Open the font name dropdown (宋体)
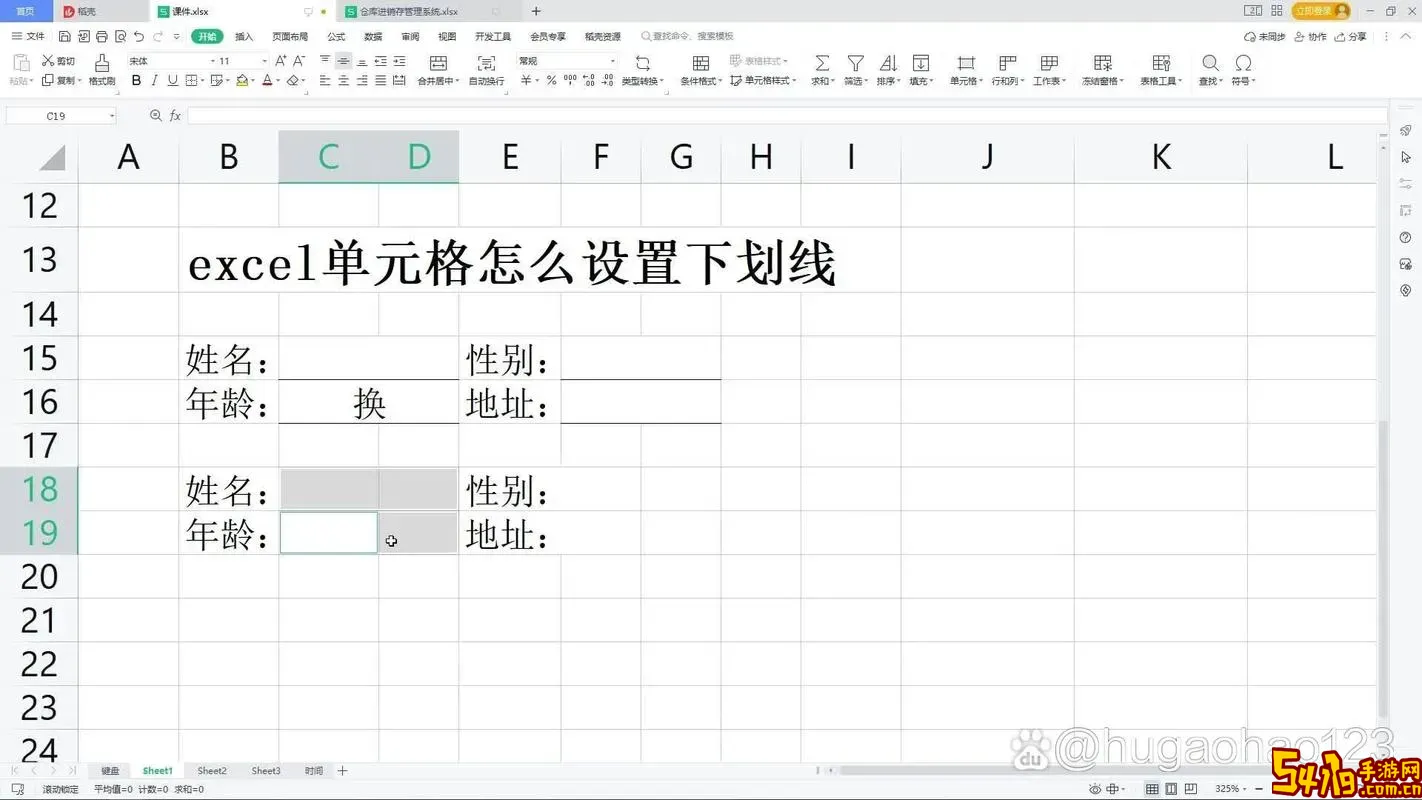The width and height of the screenshot is (1422, 800). point(212,61)
